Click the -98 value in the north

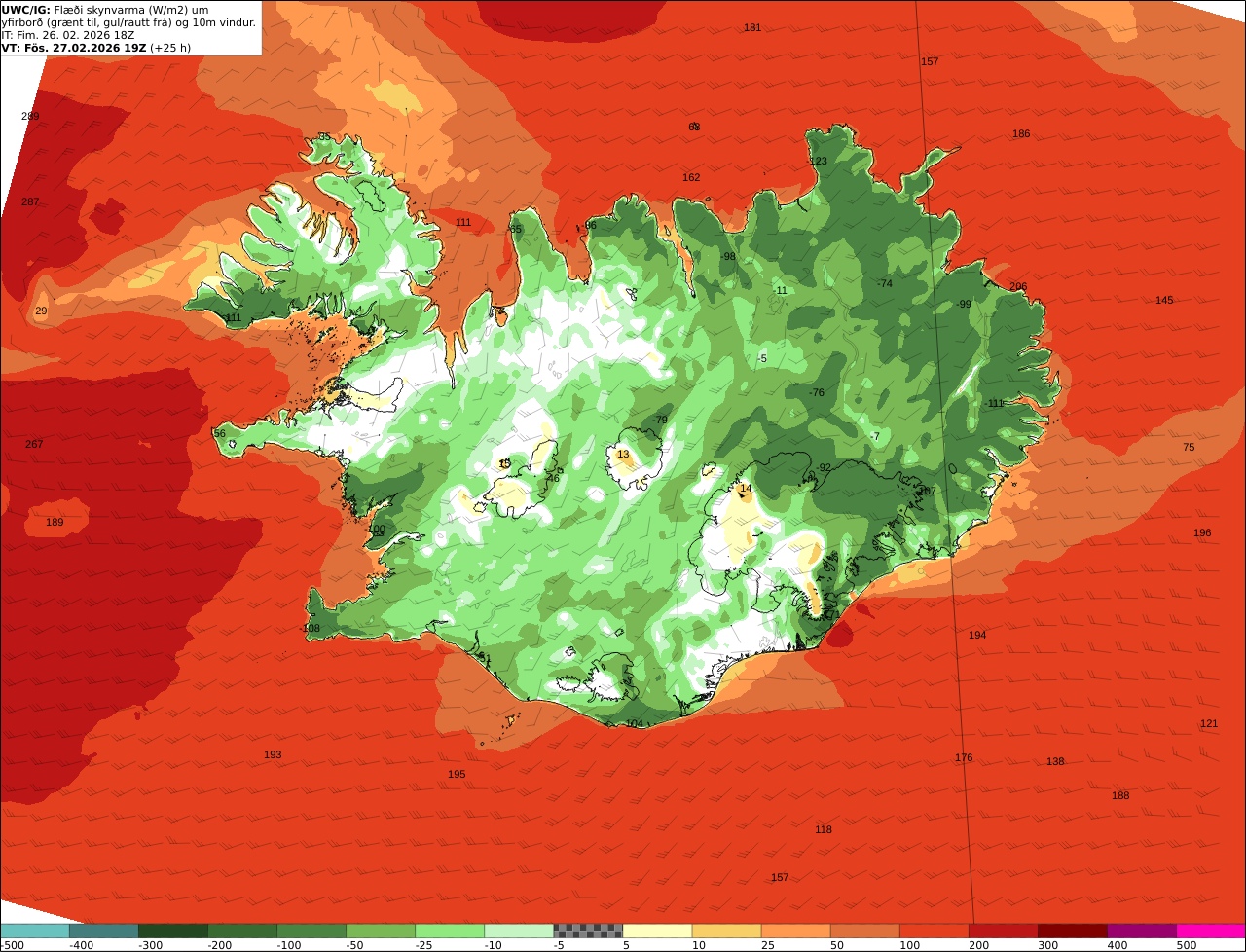[728, 256]
